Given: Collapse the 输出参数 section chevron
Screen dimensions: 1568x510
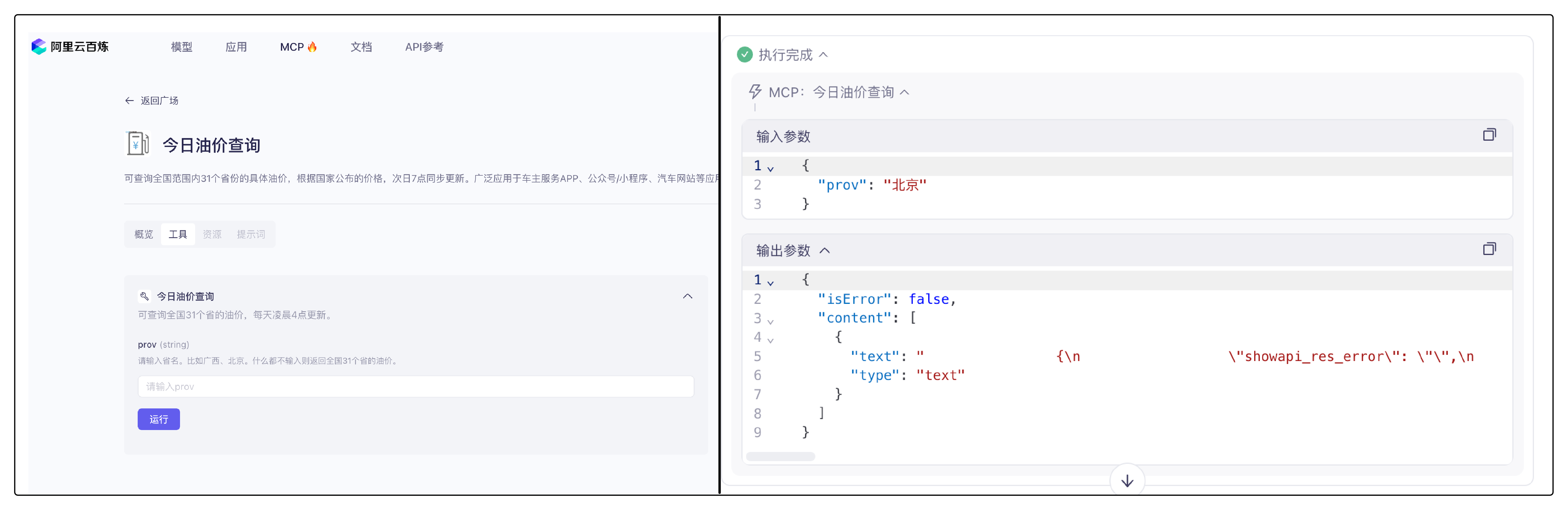Looking at the screenshot, I should tap(826, 250).
